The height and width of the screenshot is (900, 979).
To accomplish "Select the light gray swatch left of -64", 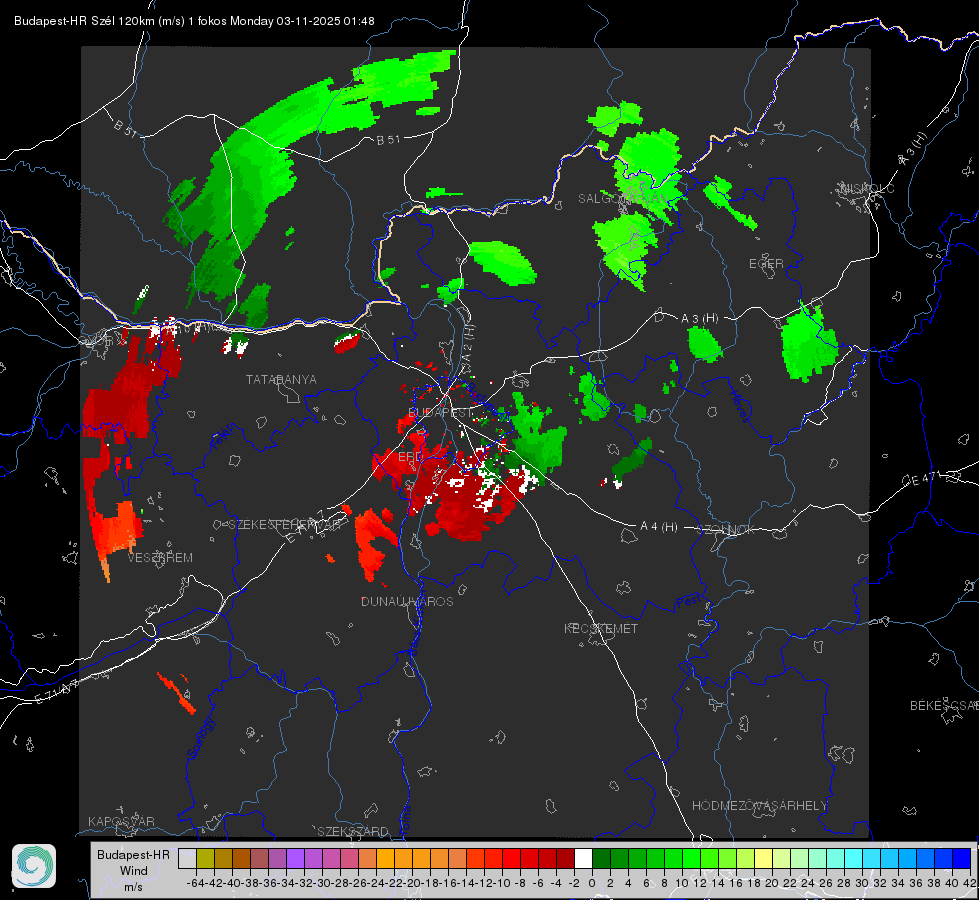I will click(x=187, y=859).
